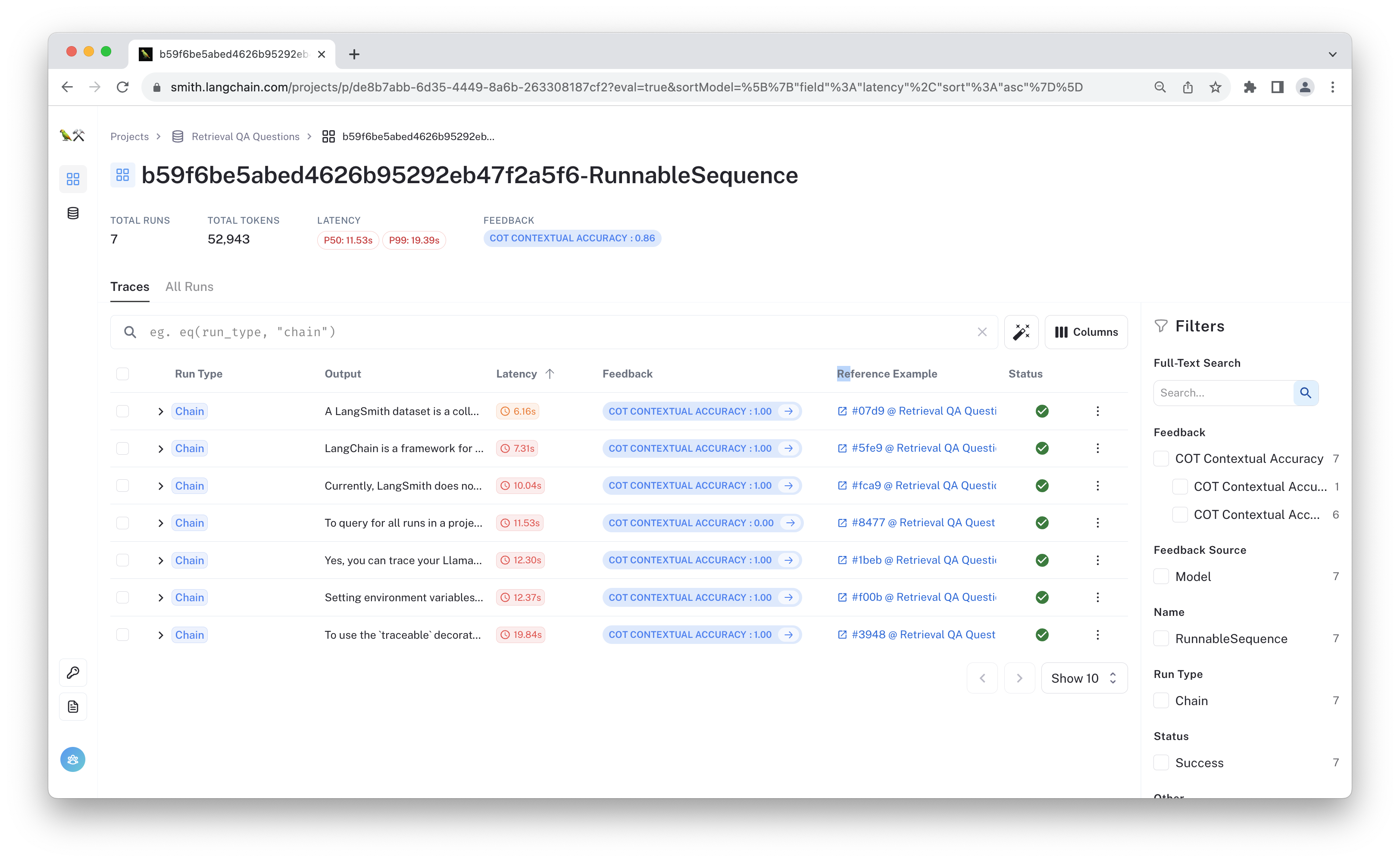Select the row with 6.16s latency
The height and width of the screenshot is (862, 1400).
[122, 411]
